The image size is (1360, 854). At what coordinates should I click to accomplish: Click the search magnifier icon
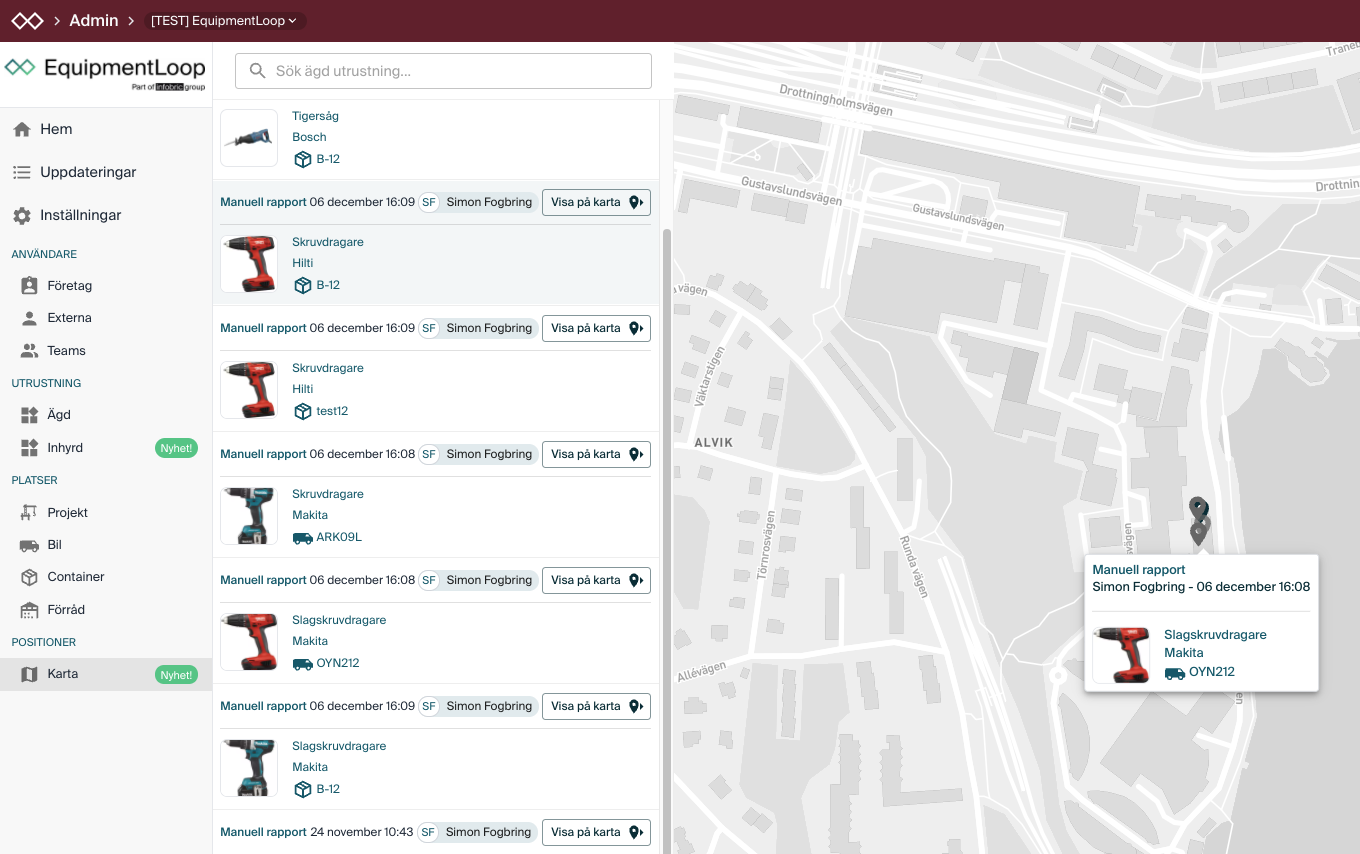pyautogui.click(x=257, y=71)
